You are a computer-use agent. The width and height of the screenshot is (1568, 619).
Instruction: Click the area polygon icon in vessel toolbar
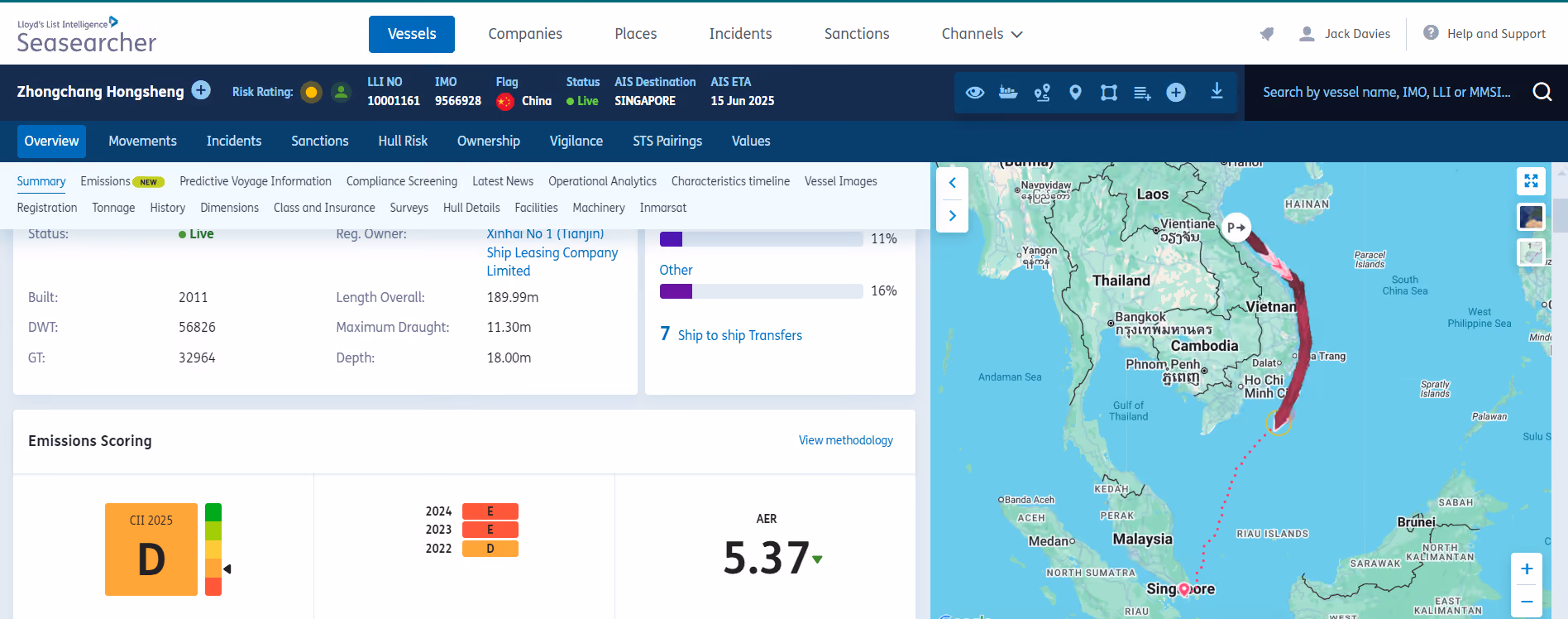coord(1109,92)
